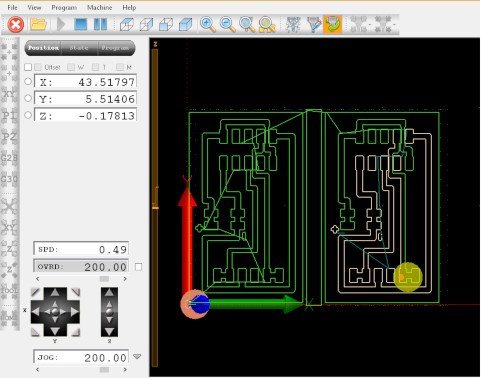Open the Help menu

(129, 7)
